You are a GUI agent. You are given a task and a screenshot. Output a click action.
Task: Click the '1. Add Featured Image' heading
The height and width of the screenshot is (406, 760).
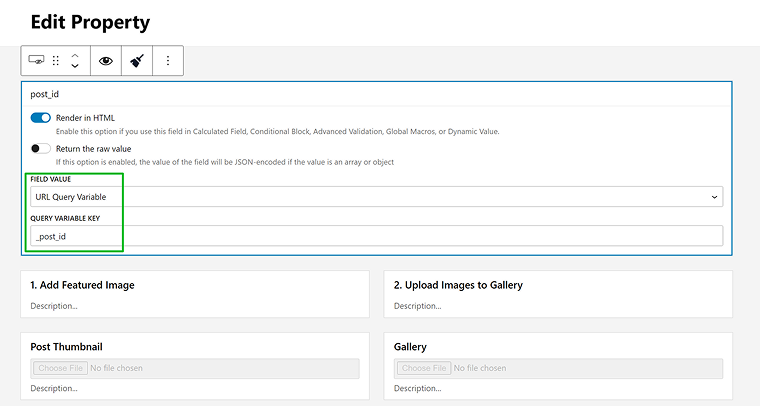[82, 285]
